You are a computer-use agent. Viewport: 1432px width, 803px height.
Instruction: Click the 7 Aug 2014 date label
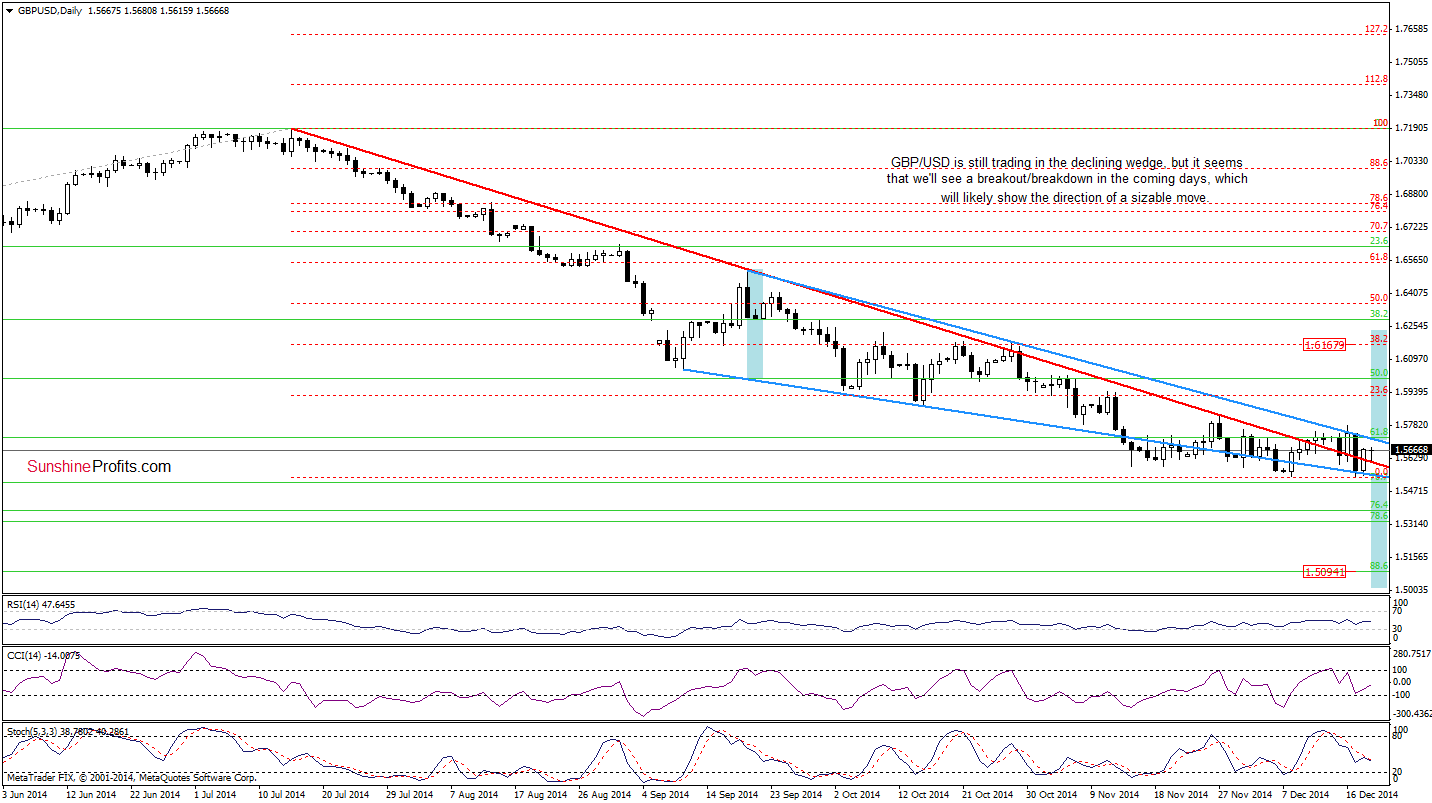pos(474,795)
